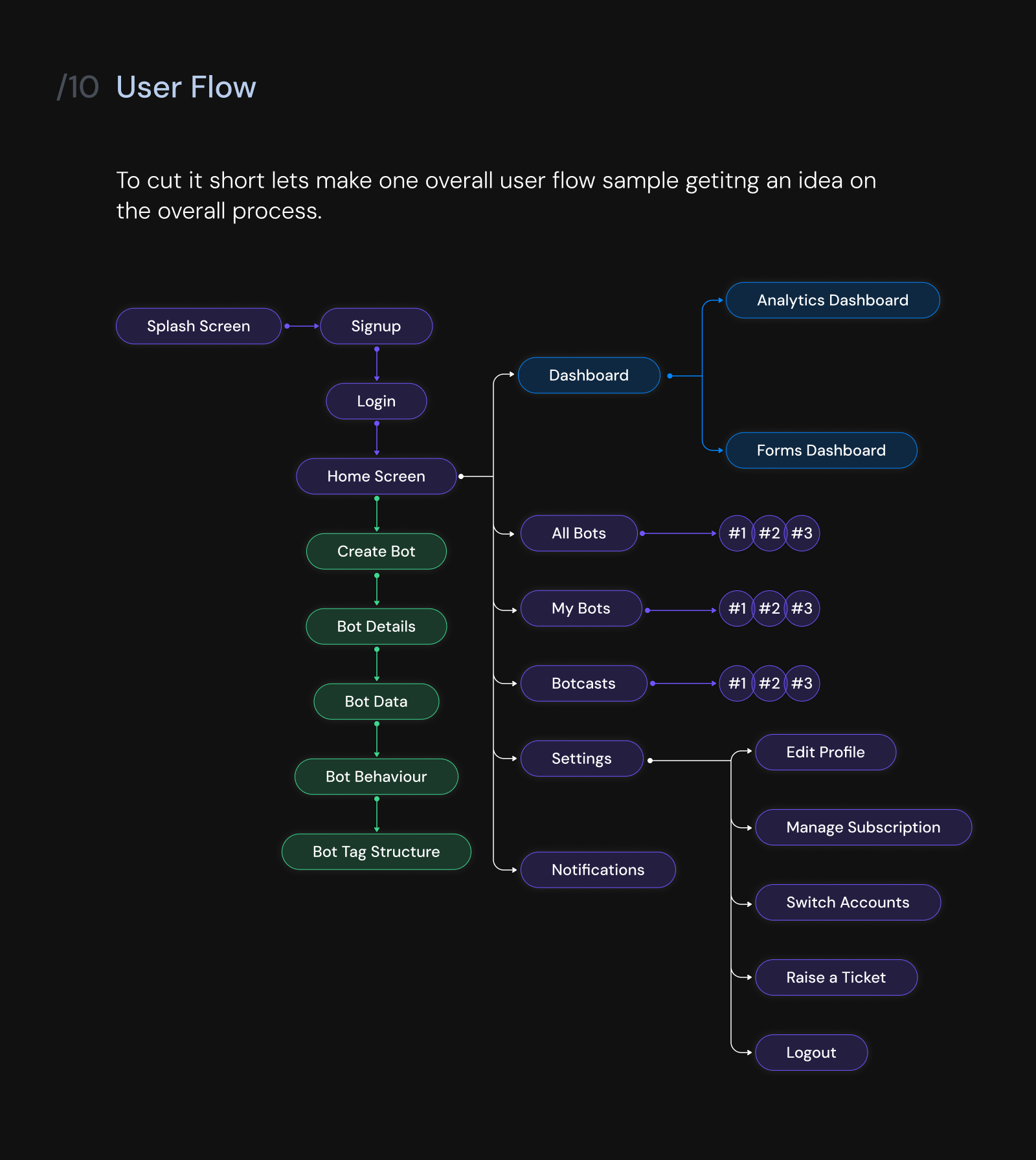Screen dimensions: 1036x1160
Task: Click the Edit Profile node
Action: tap(826, 752)
